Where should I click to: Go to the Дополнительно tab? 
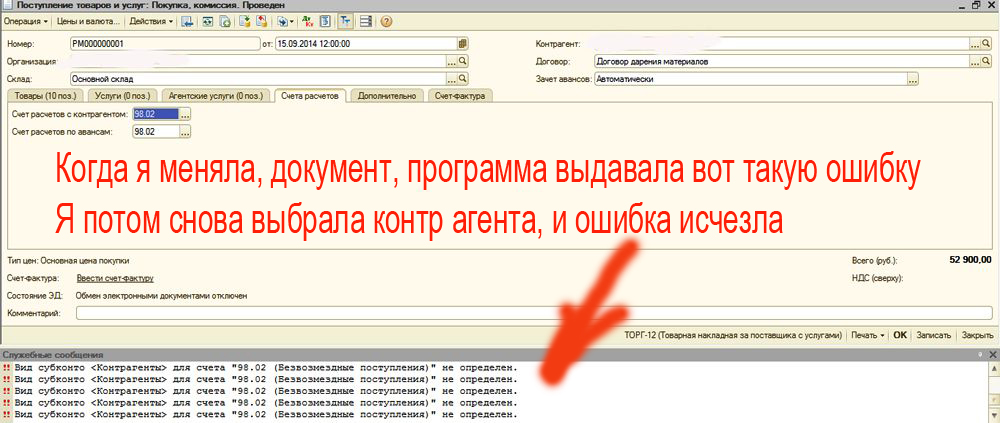386,96
